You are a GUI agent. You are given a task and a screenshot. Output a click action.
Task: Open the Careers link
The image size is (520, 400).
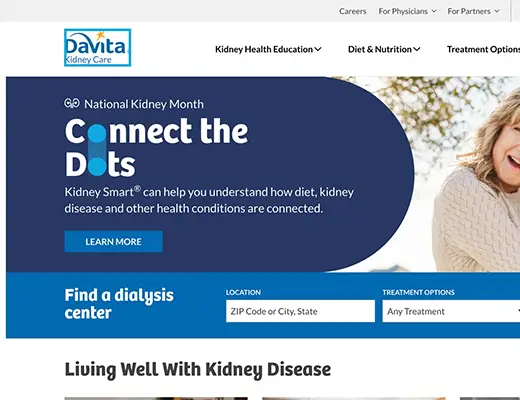pos(352,11)
